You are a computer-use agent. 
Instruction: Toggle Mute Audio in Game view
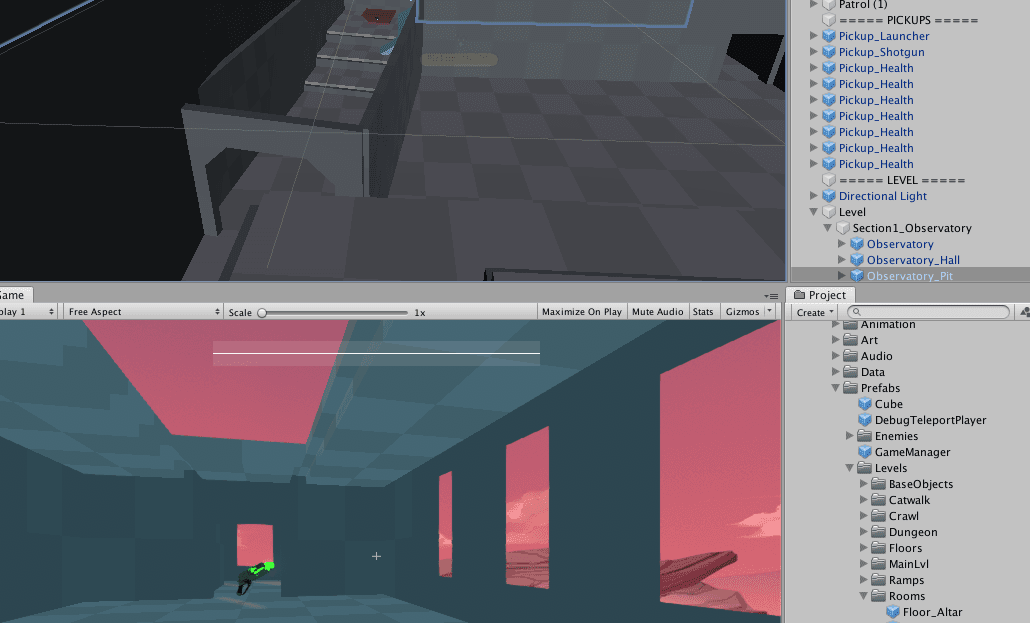(657, 312)
